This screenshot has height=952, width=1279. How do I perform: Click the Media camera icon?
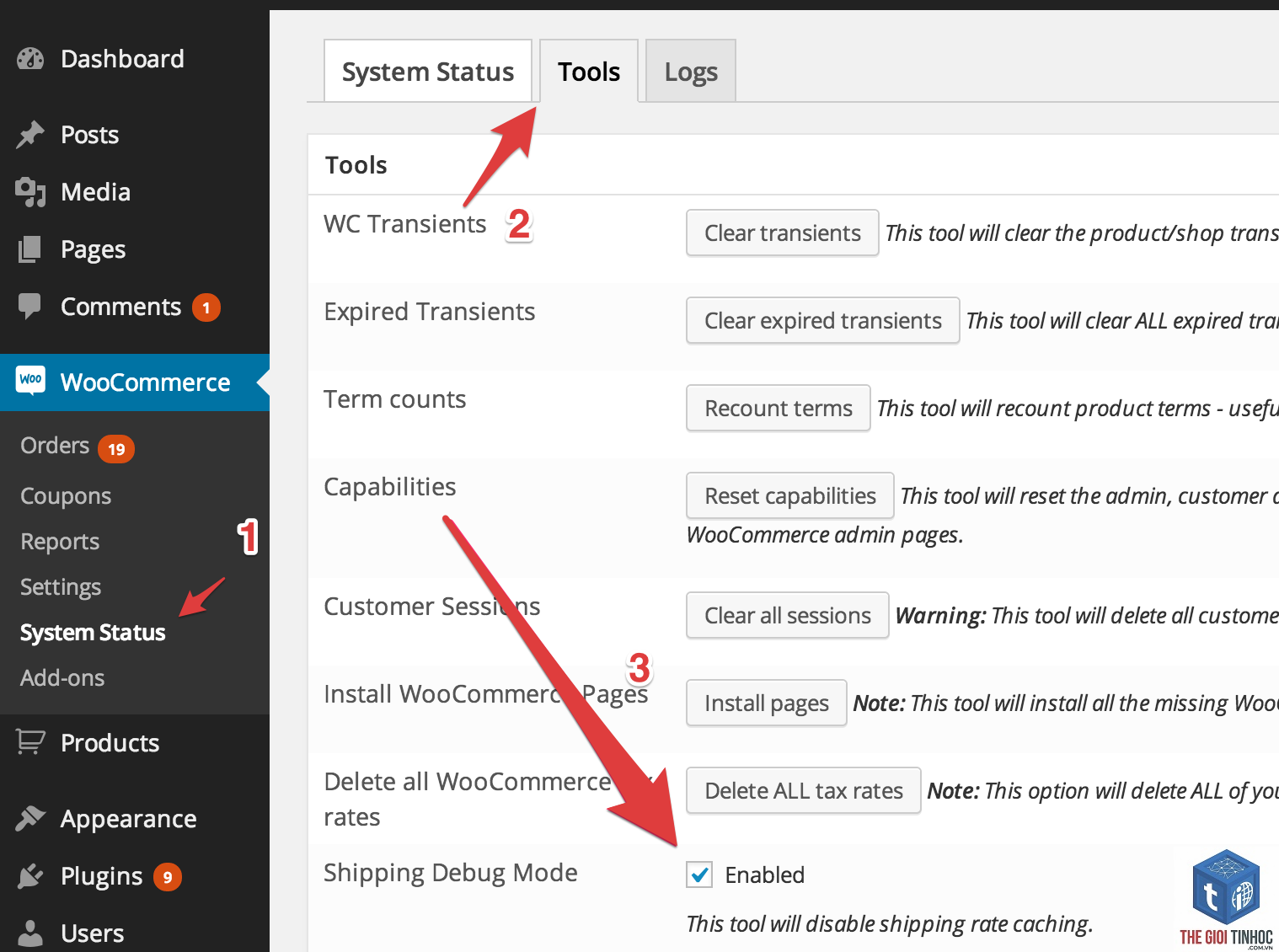(30, 192)
